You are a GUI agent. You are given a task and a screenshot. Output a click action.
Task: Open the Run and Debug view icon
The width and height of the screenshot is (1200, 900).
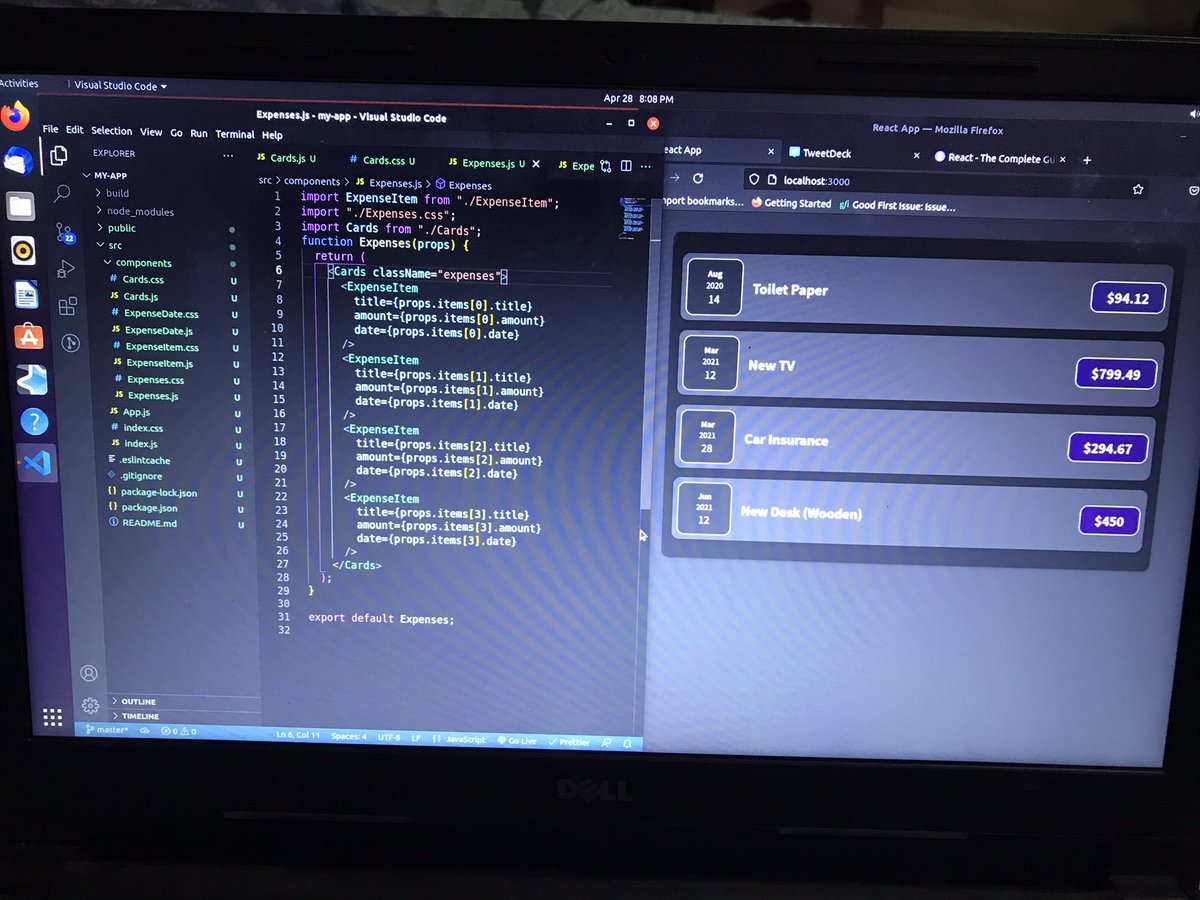coord(66,269)
